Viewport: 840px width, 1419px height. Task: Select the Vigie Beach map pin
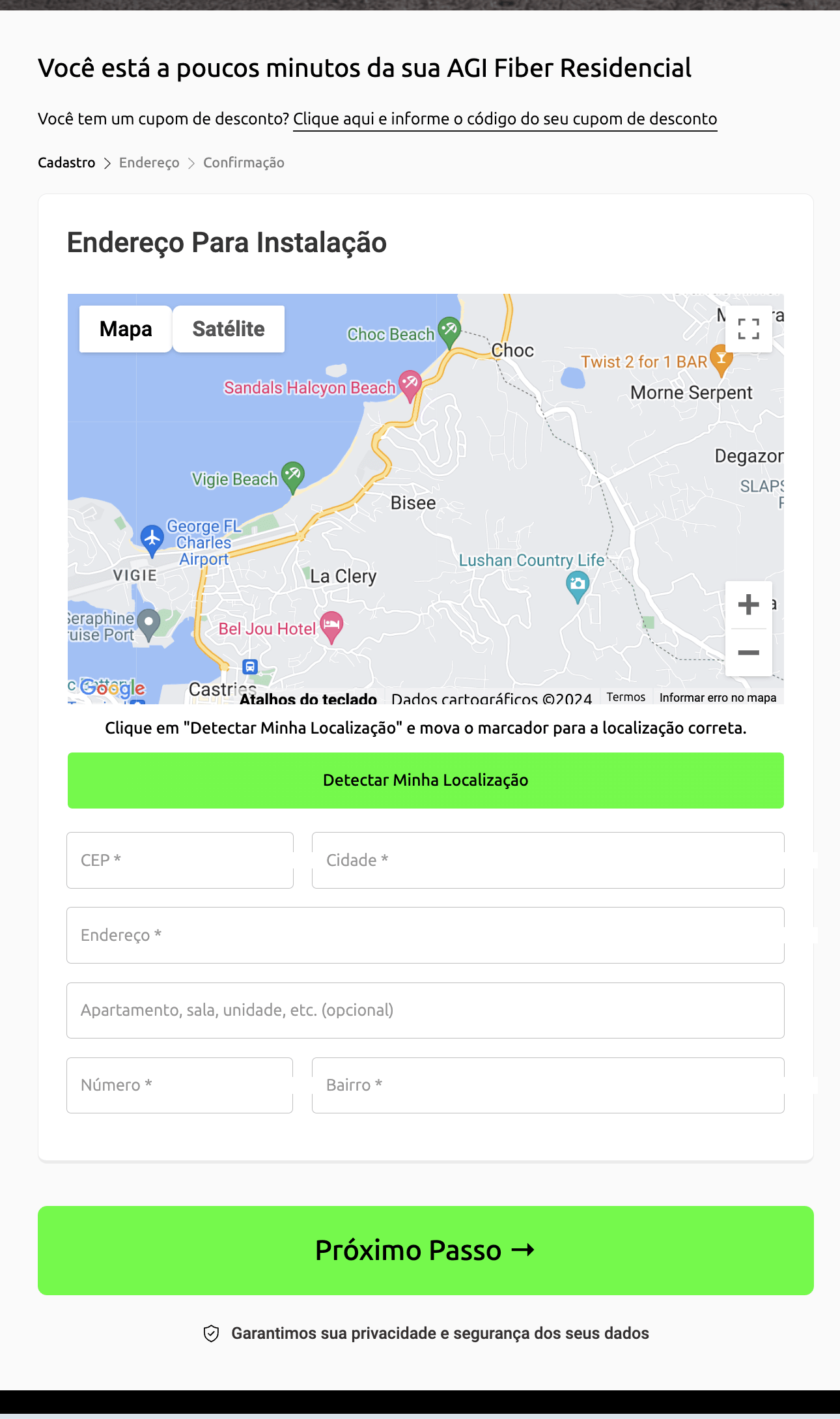(292, 475)
